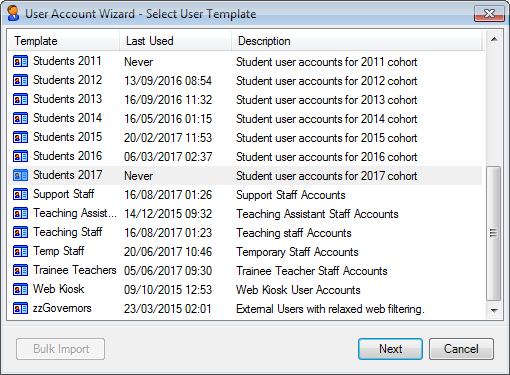Click the scrollbar down arrow

coord(494,310)
